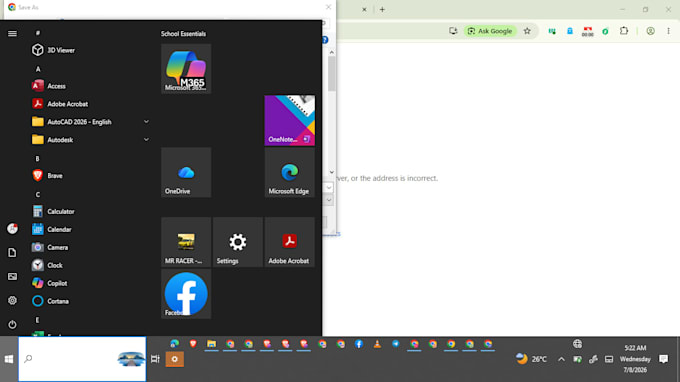
Task: Click the Ask Google button
Action: pyautogui.click(x=490, y=31)
